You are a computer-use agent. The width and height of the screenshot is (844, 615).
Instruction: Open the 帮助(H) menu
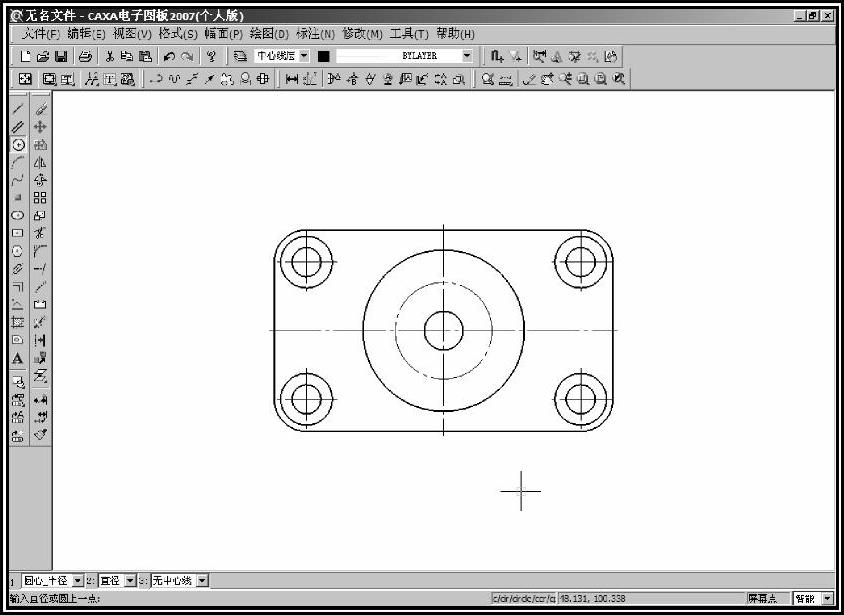(x=455, y=34)
